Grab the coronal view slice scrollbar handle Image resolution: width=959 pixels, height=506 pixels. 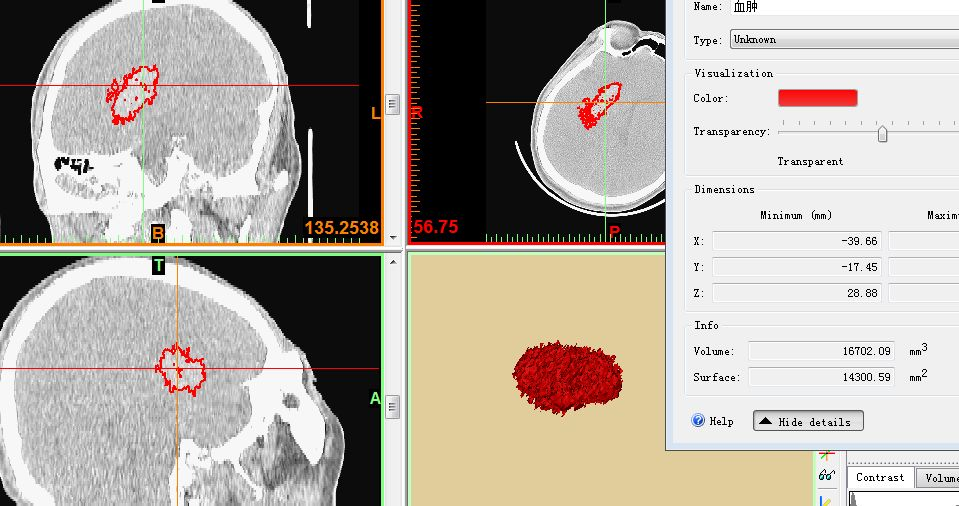pyautogui.click(x=393, y=104)
